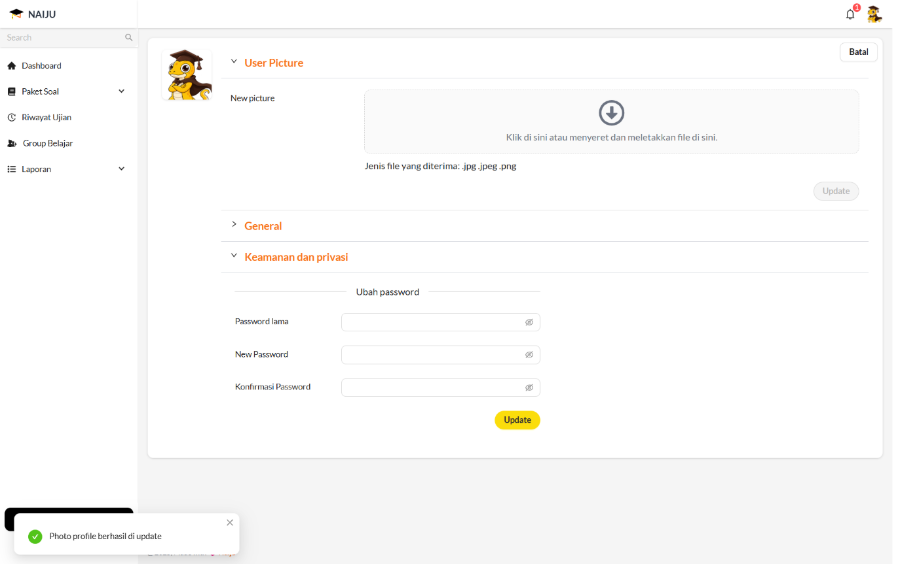This screenshot has height=564, width=900.
Task: Click the file upload drop zone
Action: 611,122
